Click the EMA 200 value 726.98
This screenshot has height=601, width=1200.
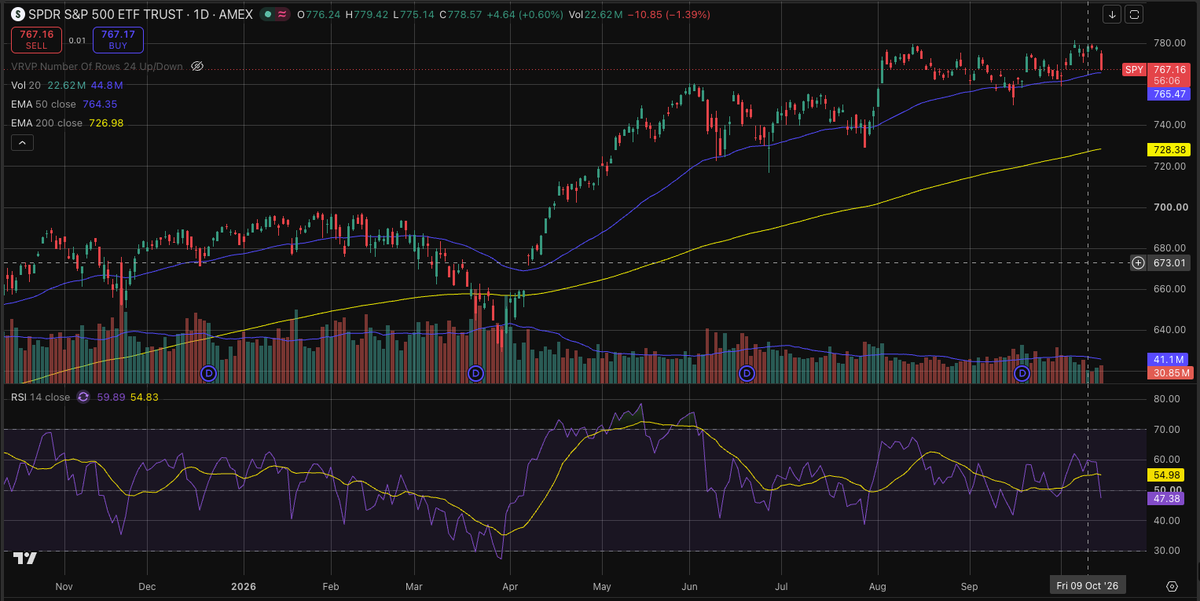tap(105, 123)
